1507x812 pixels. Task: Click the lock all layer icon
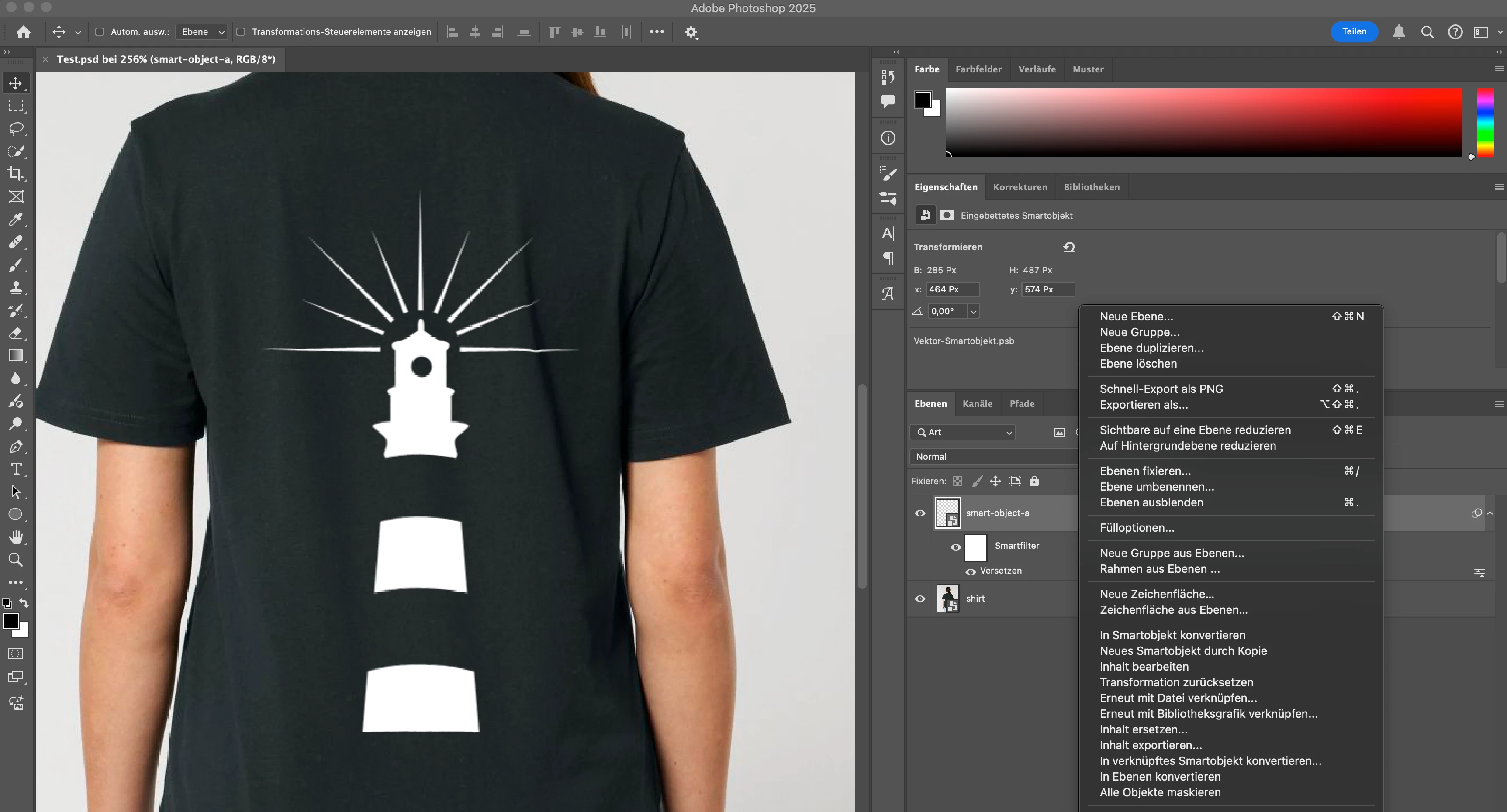pos(1034,481)
